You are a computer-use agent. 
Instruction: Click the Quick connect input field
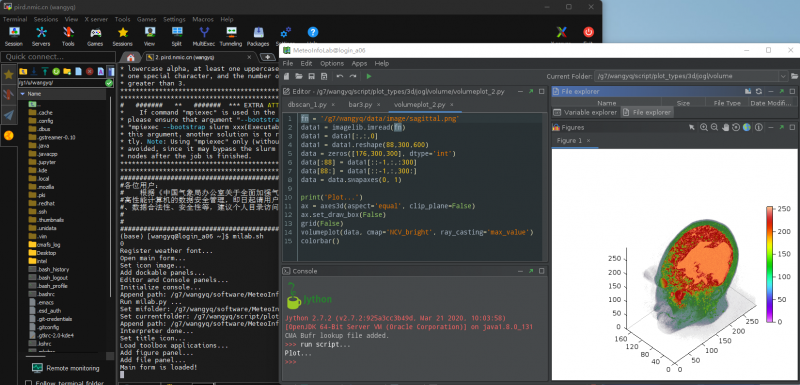tap(58, 57)
